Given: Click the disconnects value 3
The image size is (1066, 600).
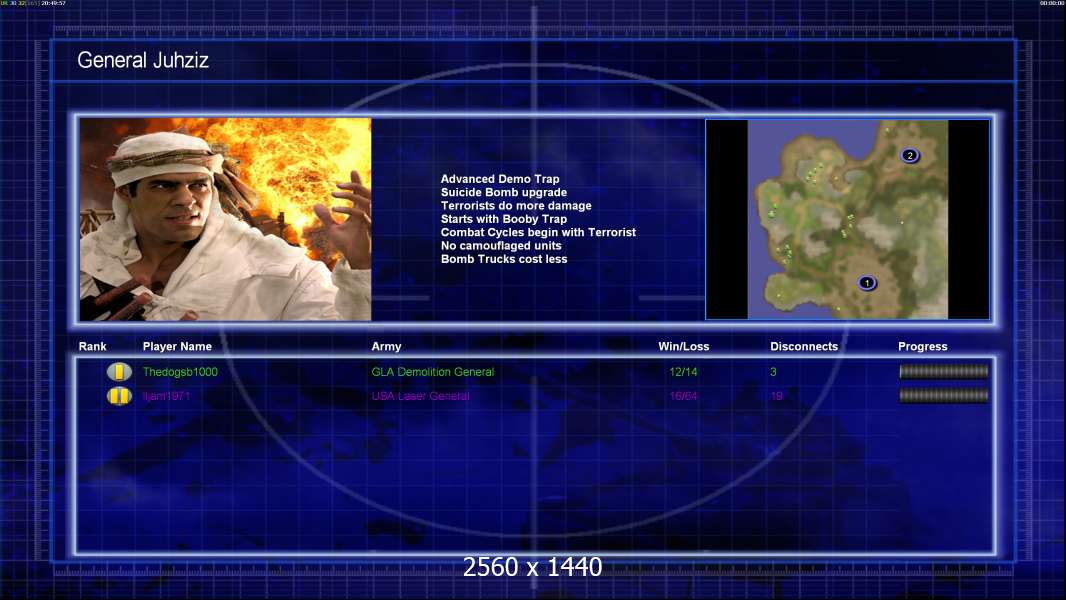Looking at the screenshot, I should 773,372.
